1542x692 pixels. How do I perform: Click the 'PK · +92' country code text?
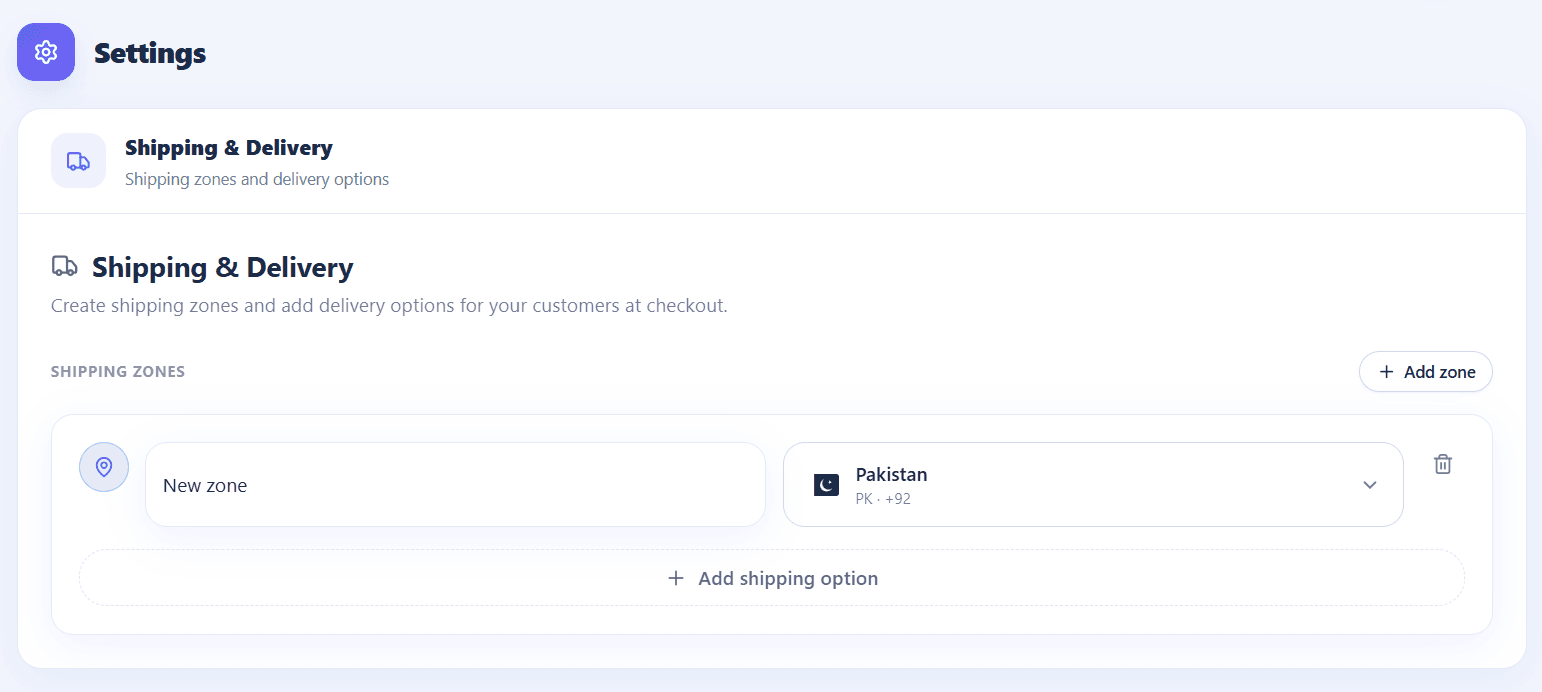[883, 499]
